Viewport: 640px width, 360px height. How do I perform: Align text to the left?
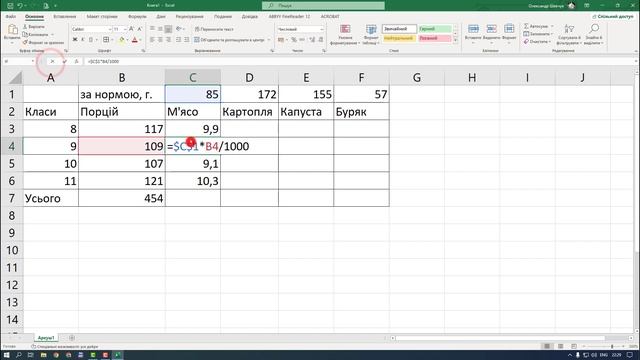pos(152,40)
